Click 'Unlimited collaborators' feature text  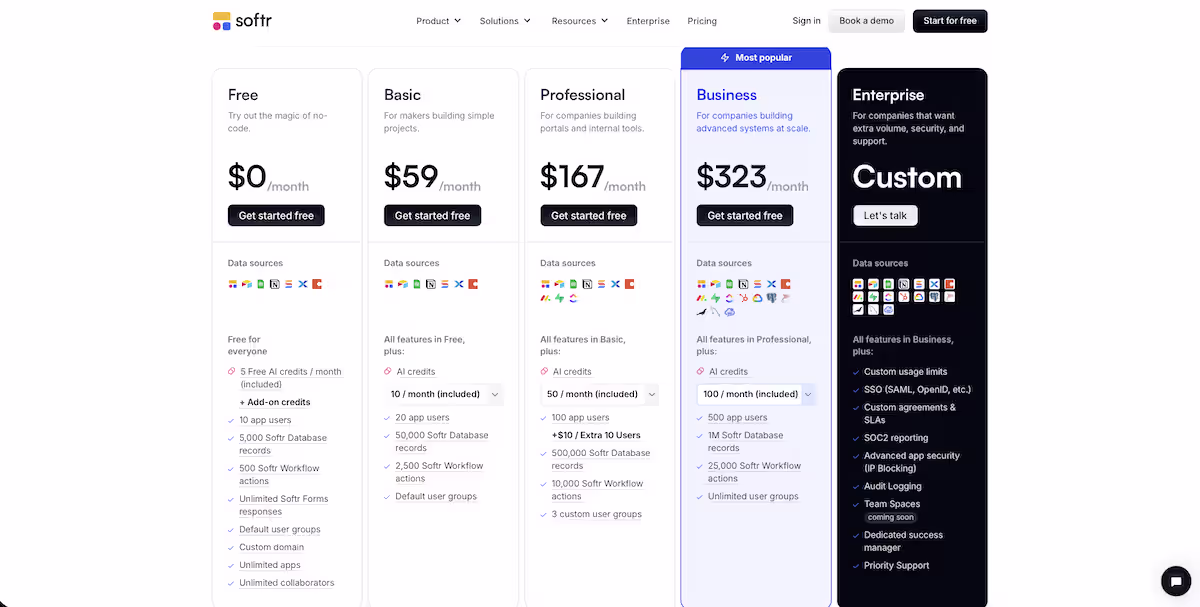pos(286,583)
